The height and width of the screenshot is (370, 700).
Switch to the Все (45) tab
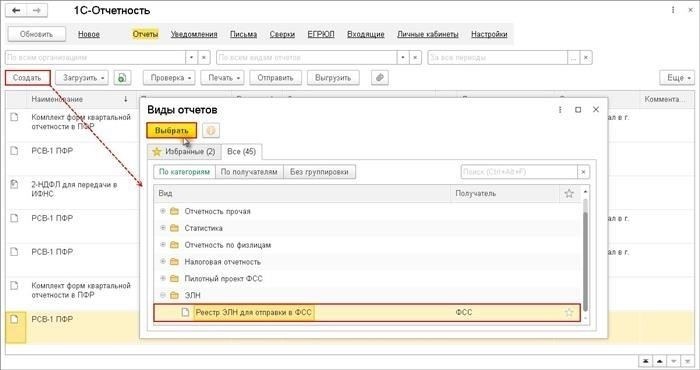[x=242, y=152]
